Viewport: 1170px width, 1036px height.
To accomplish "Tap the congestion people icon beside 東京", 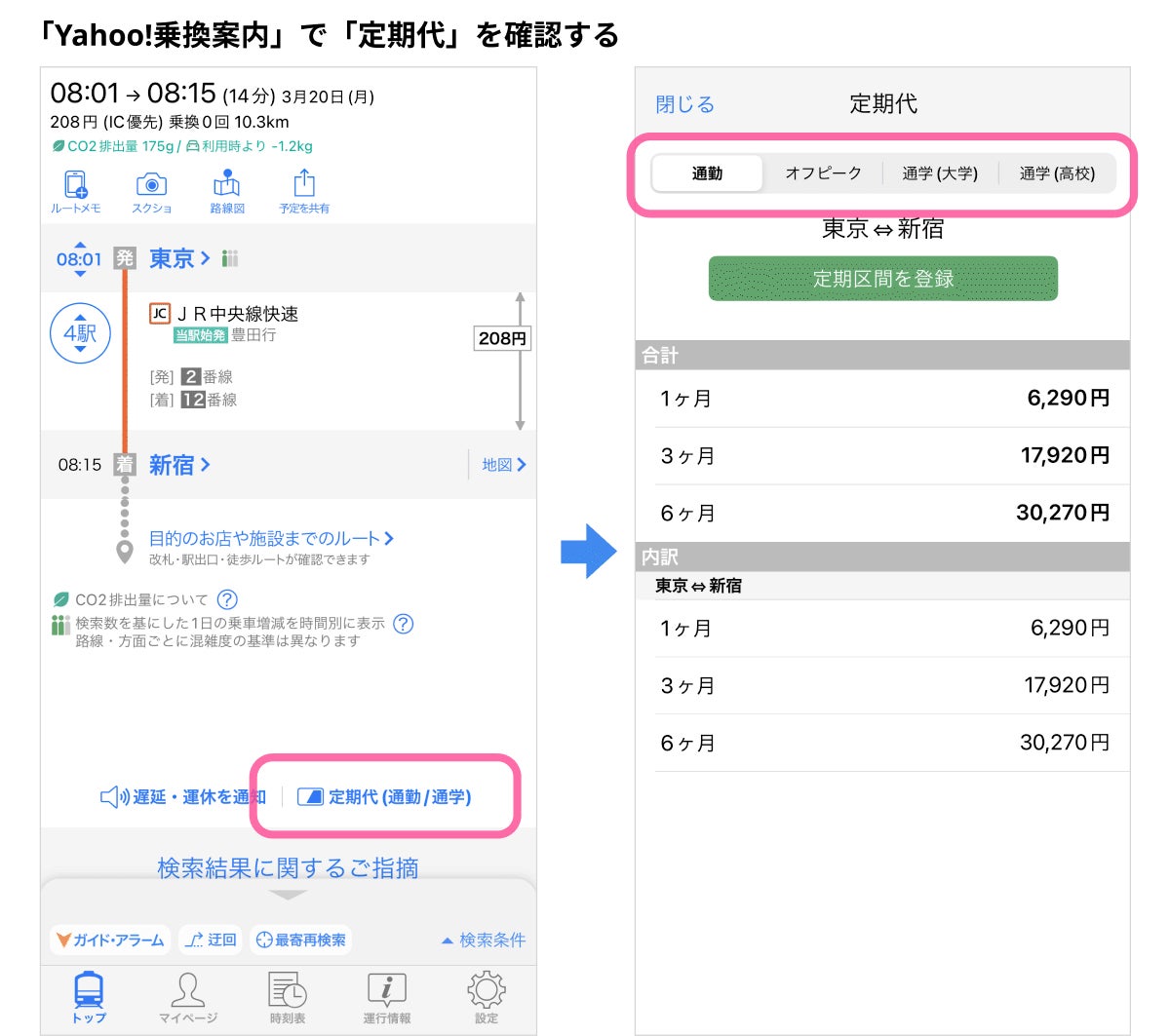I will (x=229, y=258).
